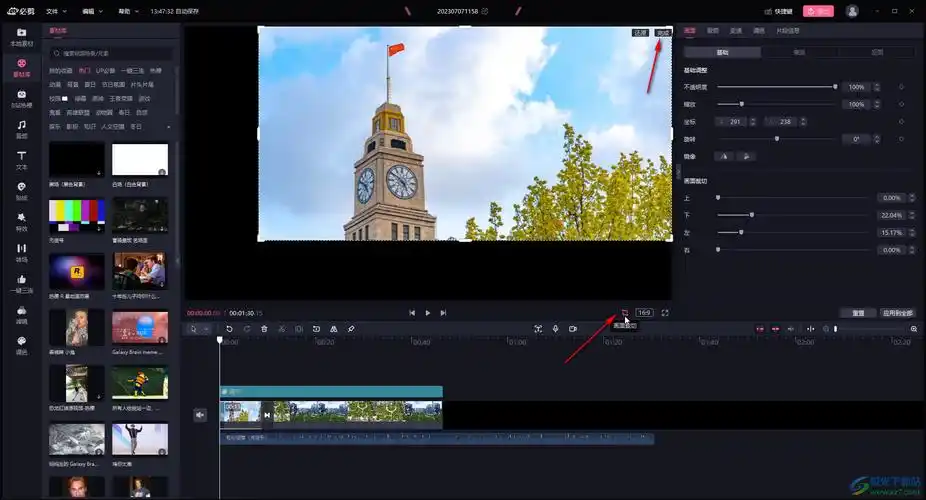Toggle the opacity keyframe diamond
The width and height of the screenshot is (926, 500).
point(901,87)
